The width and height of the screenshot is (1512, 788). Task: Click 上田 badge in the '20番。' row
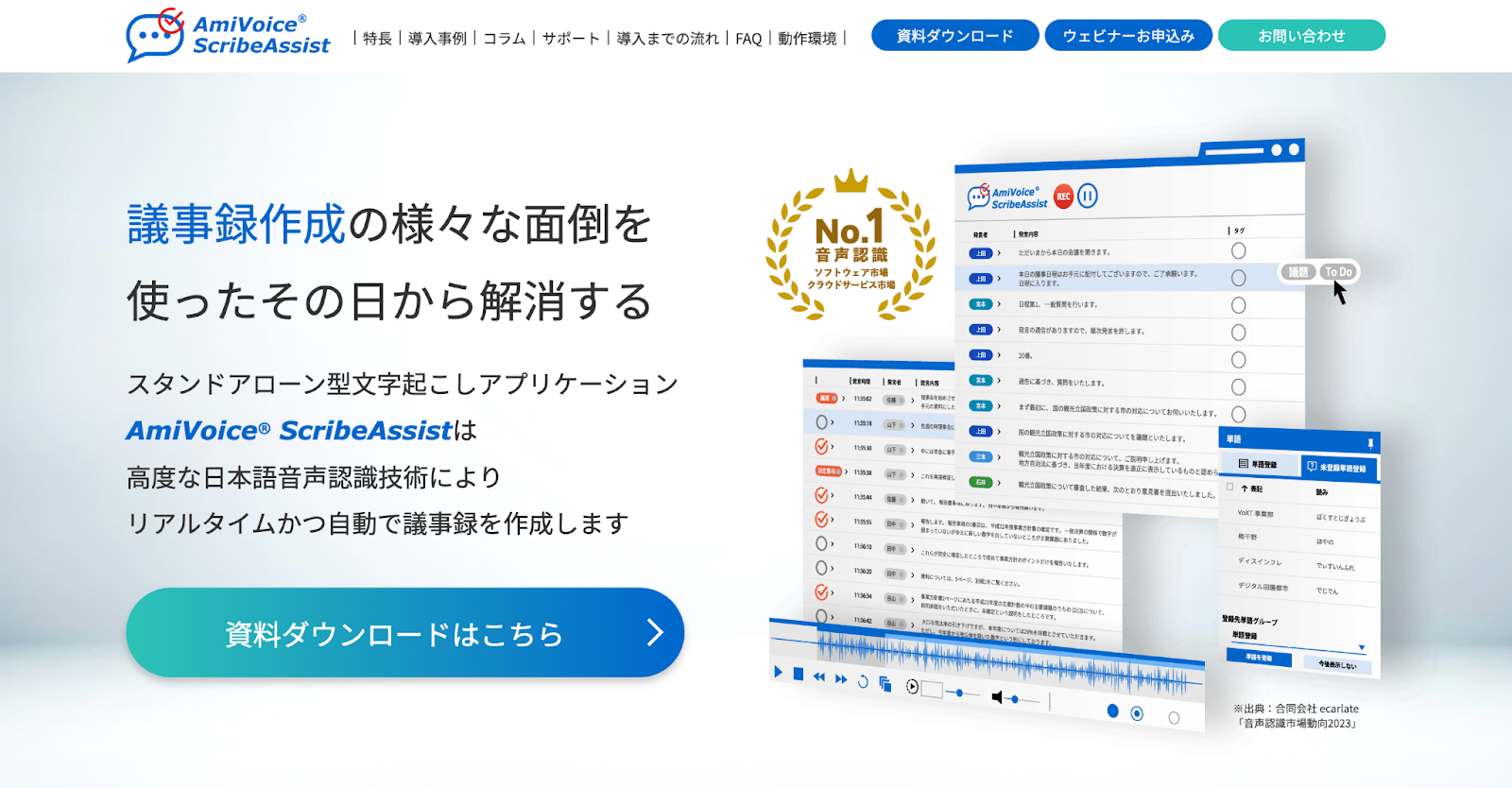click(980, 355)
